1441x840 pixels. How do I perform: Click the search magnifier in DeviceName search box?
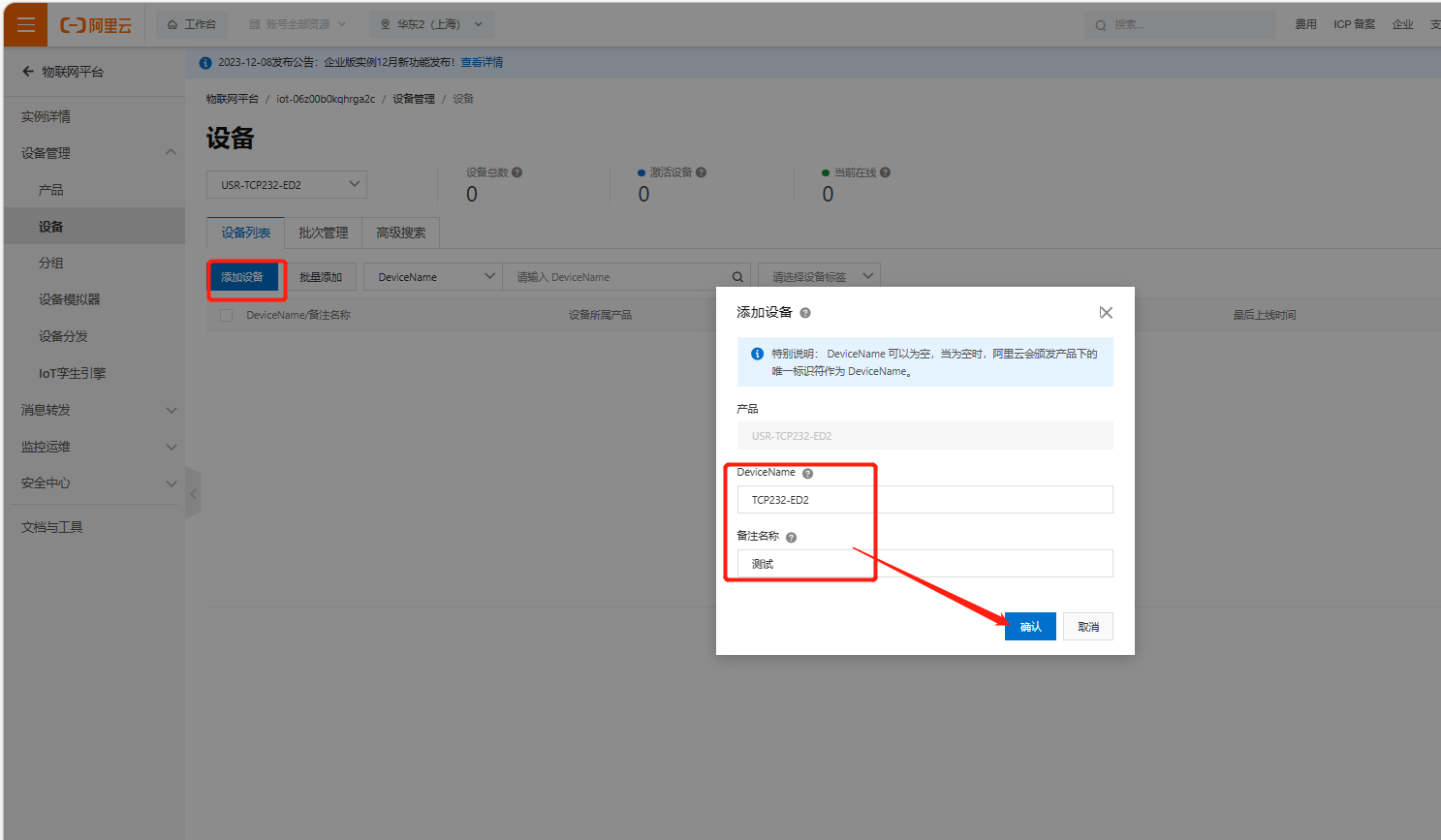(737, 277)
